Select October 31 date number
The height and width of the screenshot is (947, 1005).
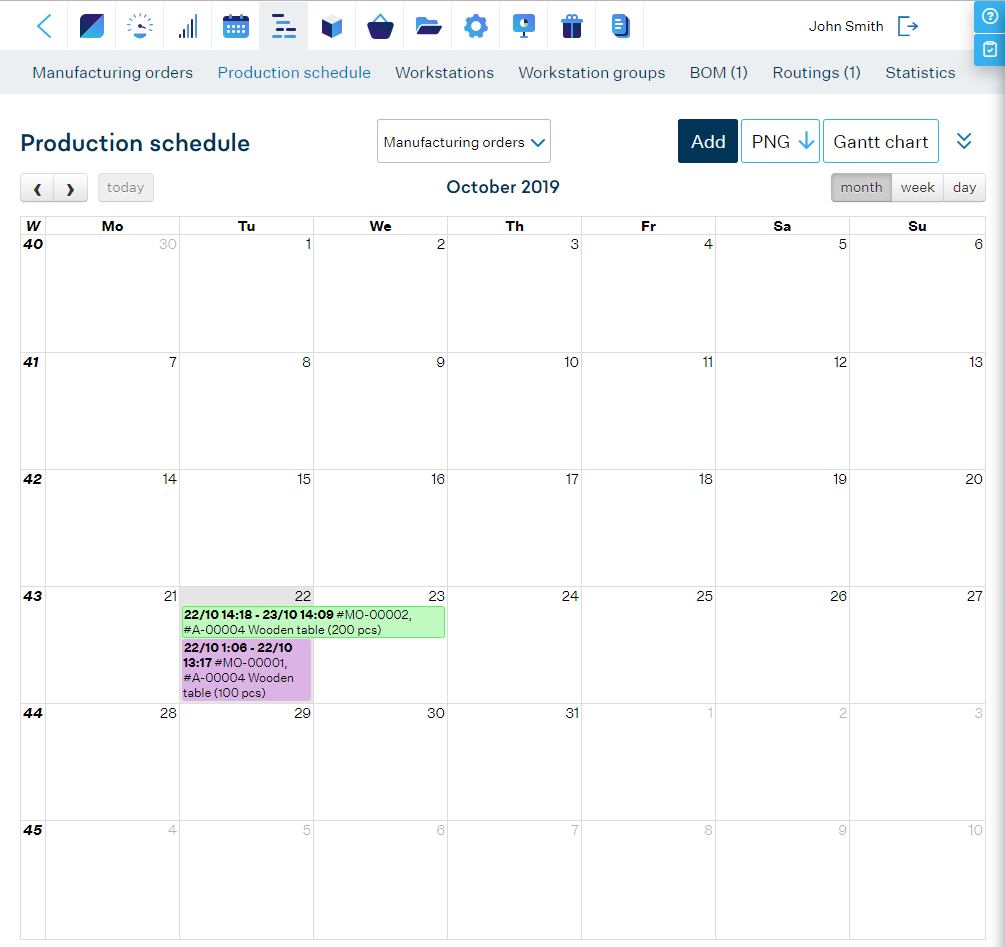click(x=572, y=712)
